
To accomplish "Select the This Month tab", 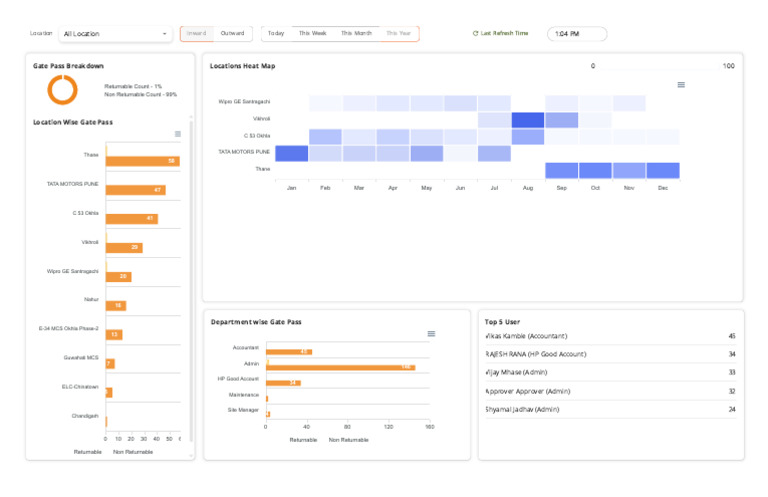I will 356,33.
